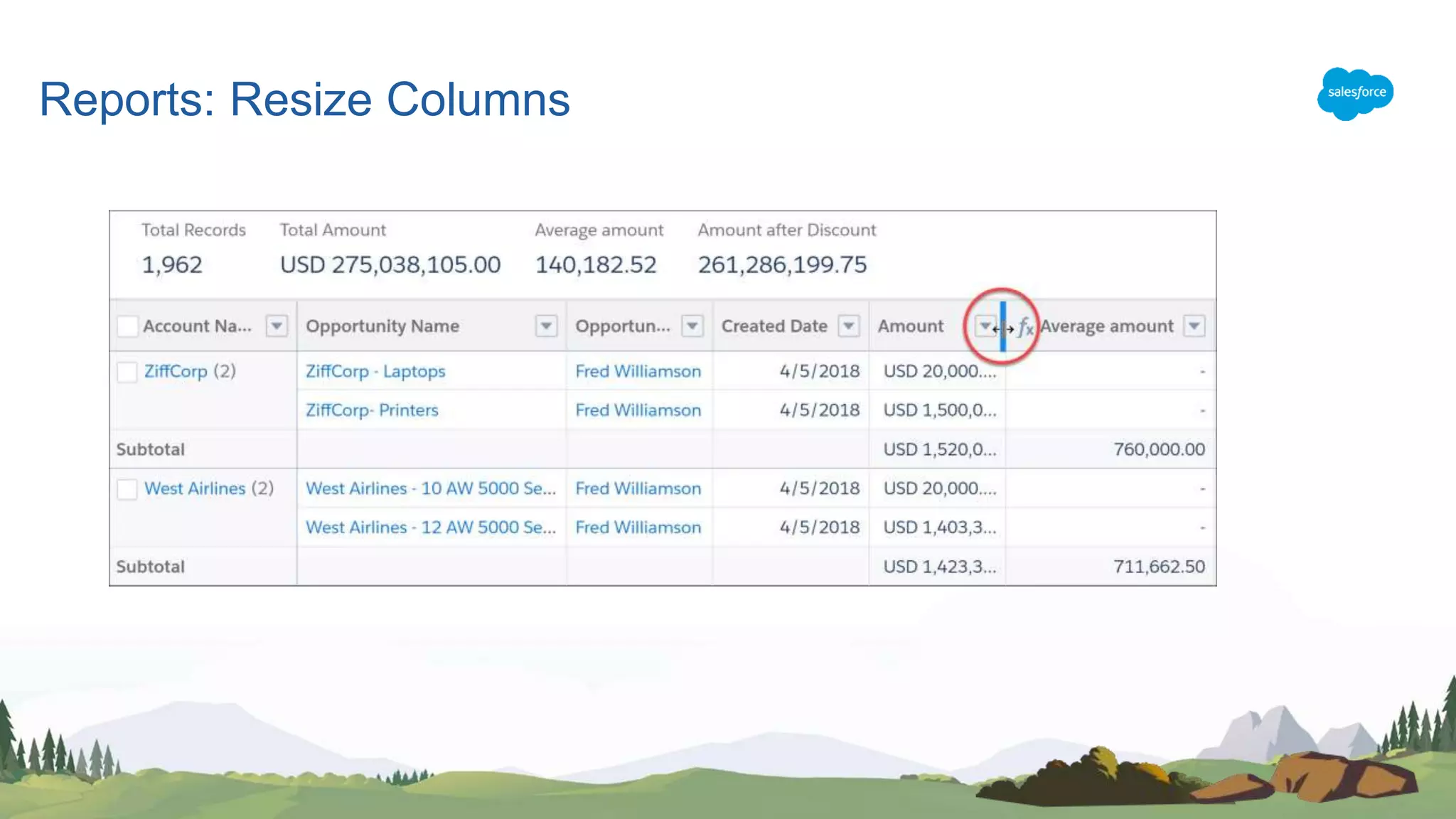Open the Opportunity Owner column dropdown

click(692, 326)
